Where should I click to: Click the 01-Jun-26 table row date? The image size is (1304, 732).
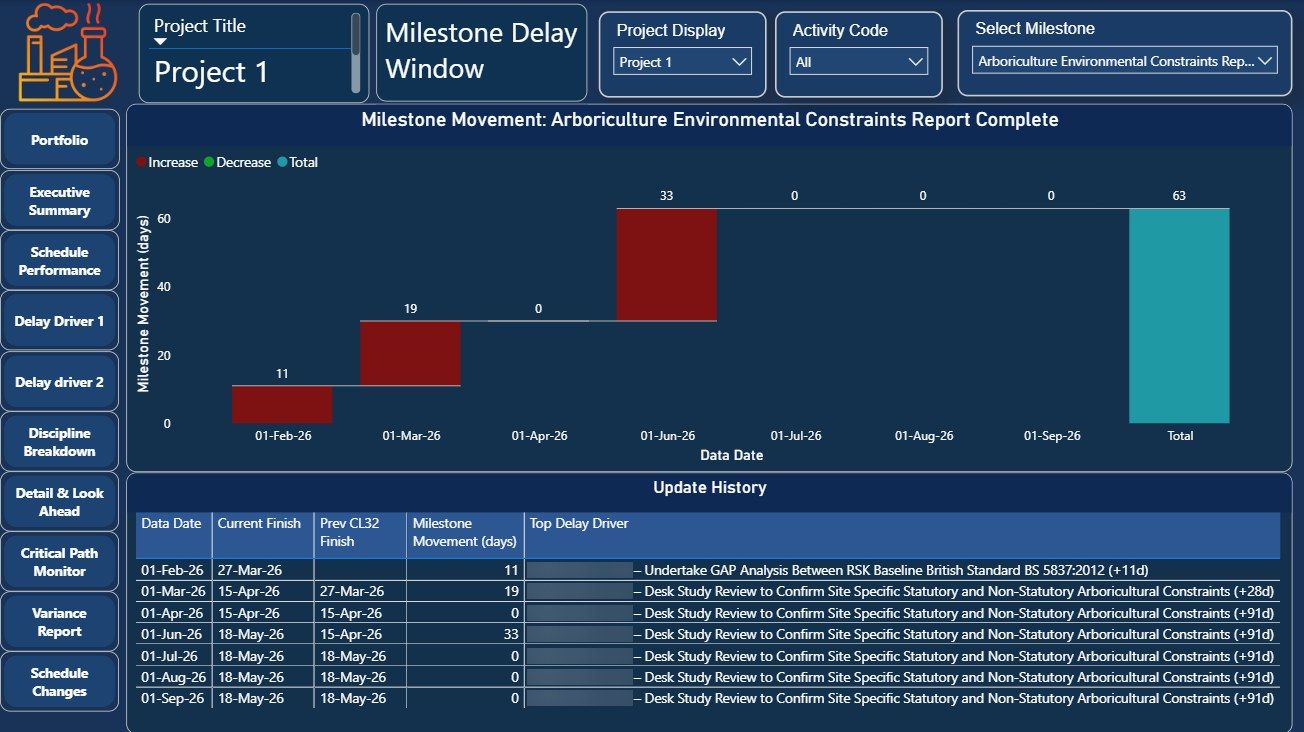pyautogui.click(x=173, y=634)
